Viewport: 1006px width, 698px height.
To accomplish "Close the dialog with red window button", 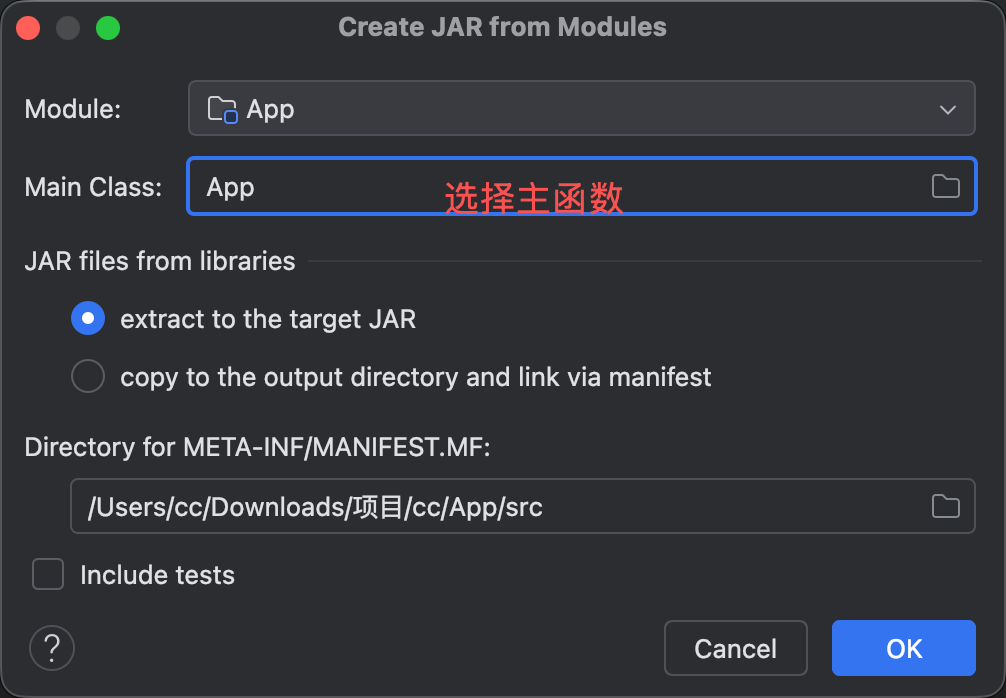I will [x=28, y=28].
